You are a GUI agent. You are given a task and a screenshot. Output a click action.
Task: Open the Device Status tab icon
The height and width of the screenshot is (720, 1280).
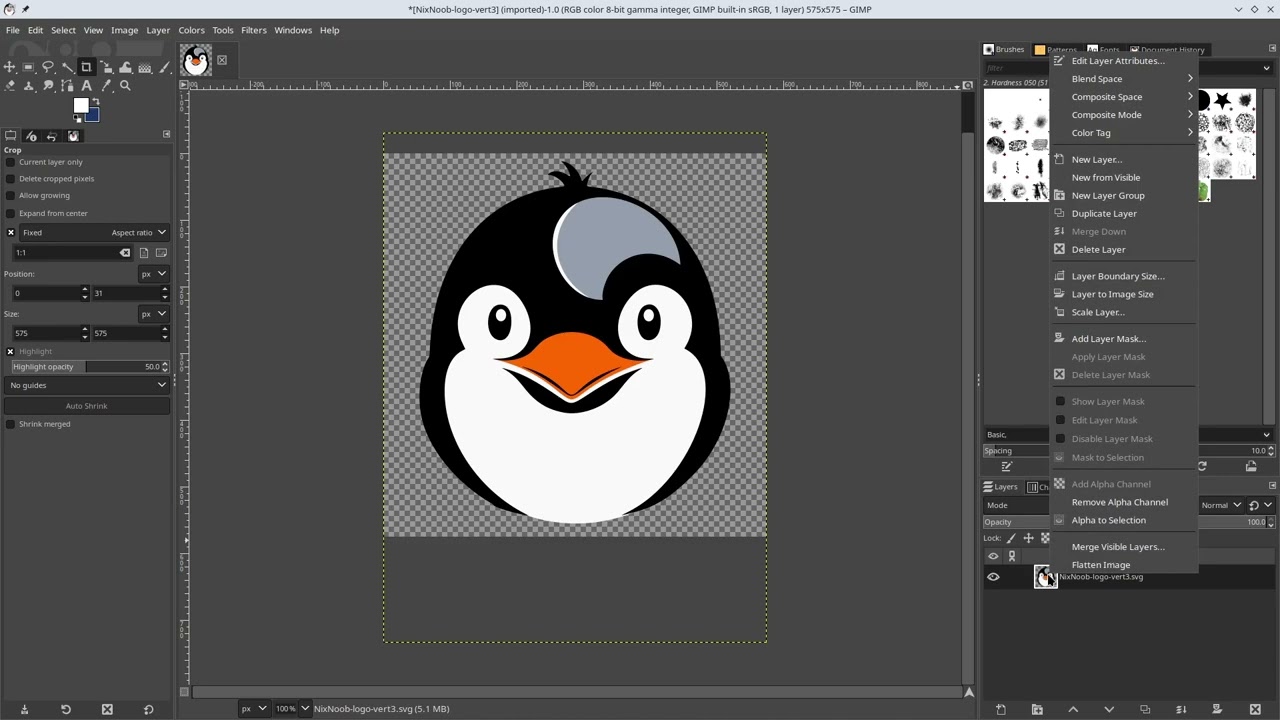31,136
